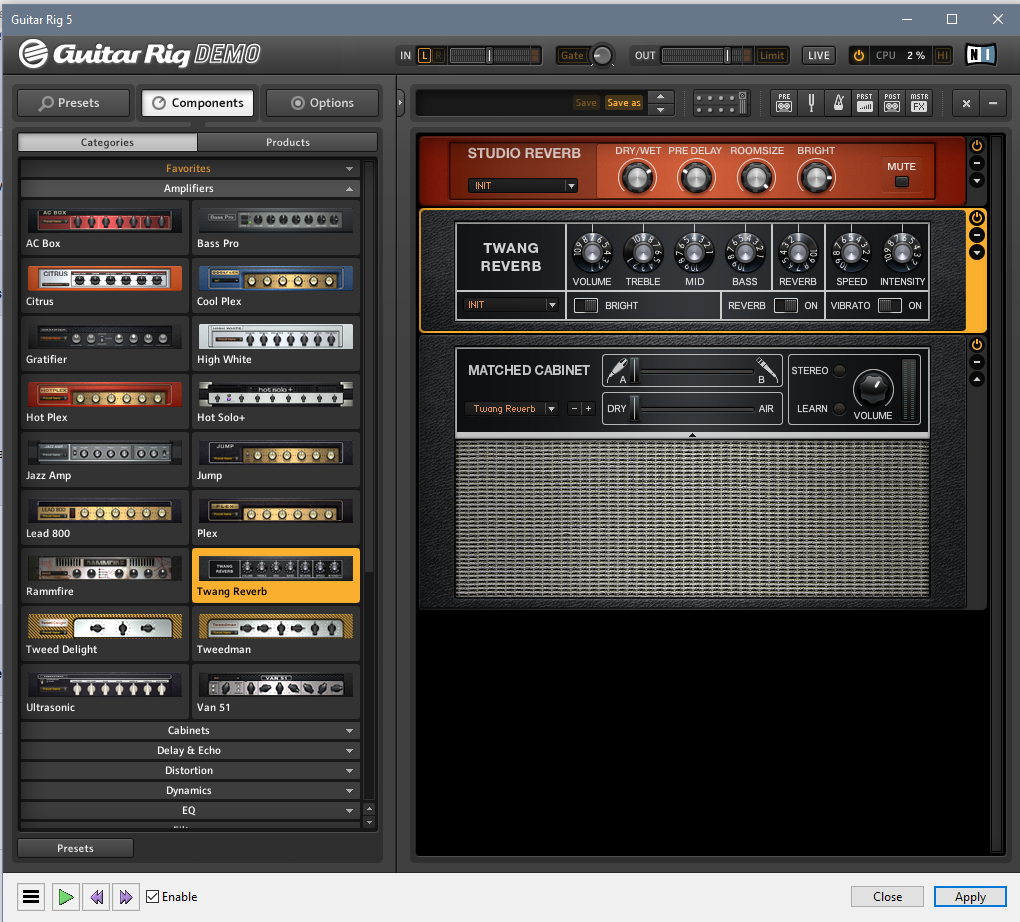Toggle the output Limit button
This screenshot has height=922, width=1020.
pos(772,55)
